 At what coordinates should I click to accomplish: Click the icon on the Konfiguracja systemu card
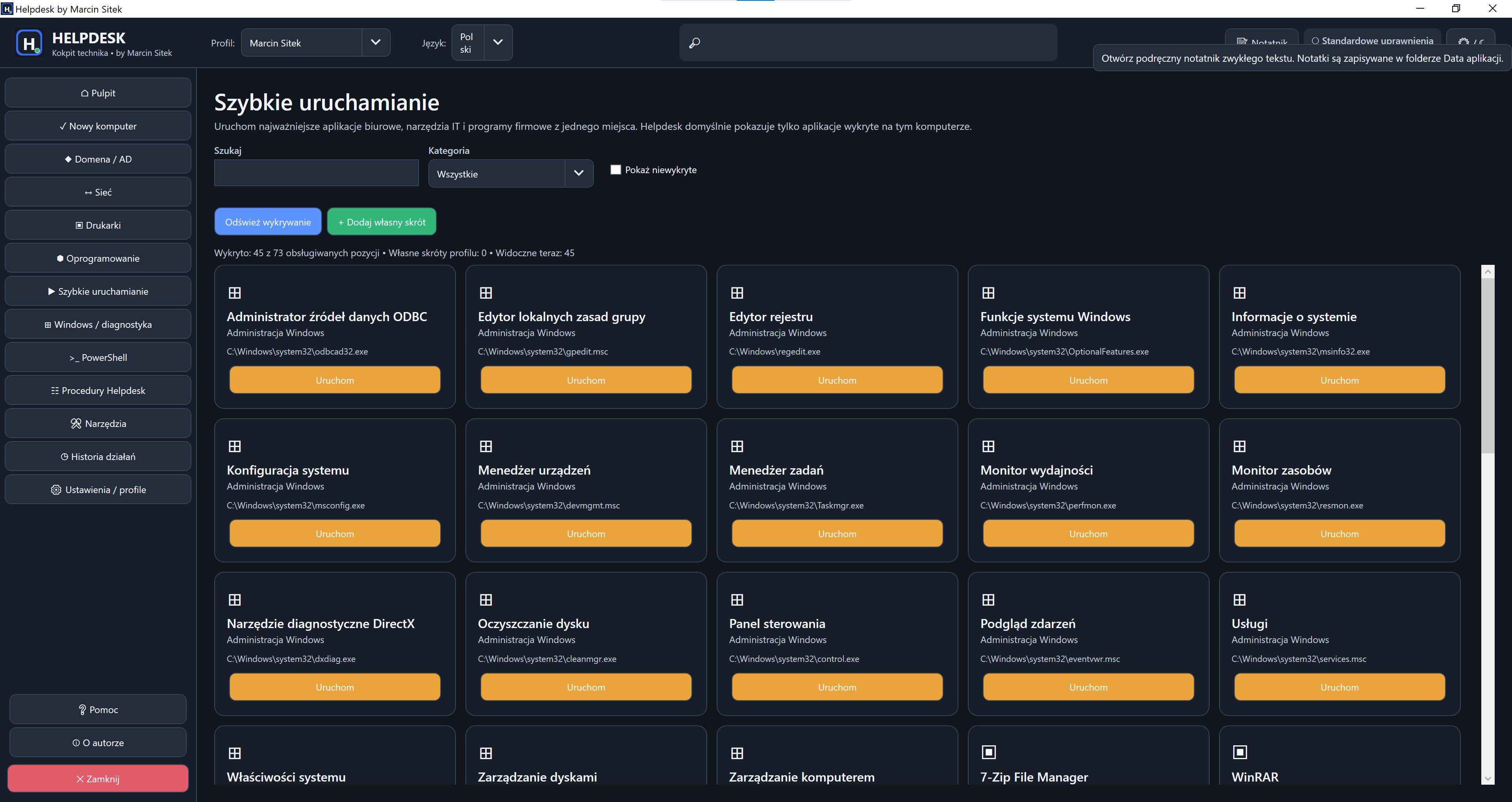235,447
